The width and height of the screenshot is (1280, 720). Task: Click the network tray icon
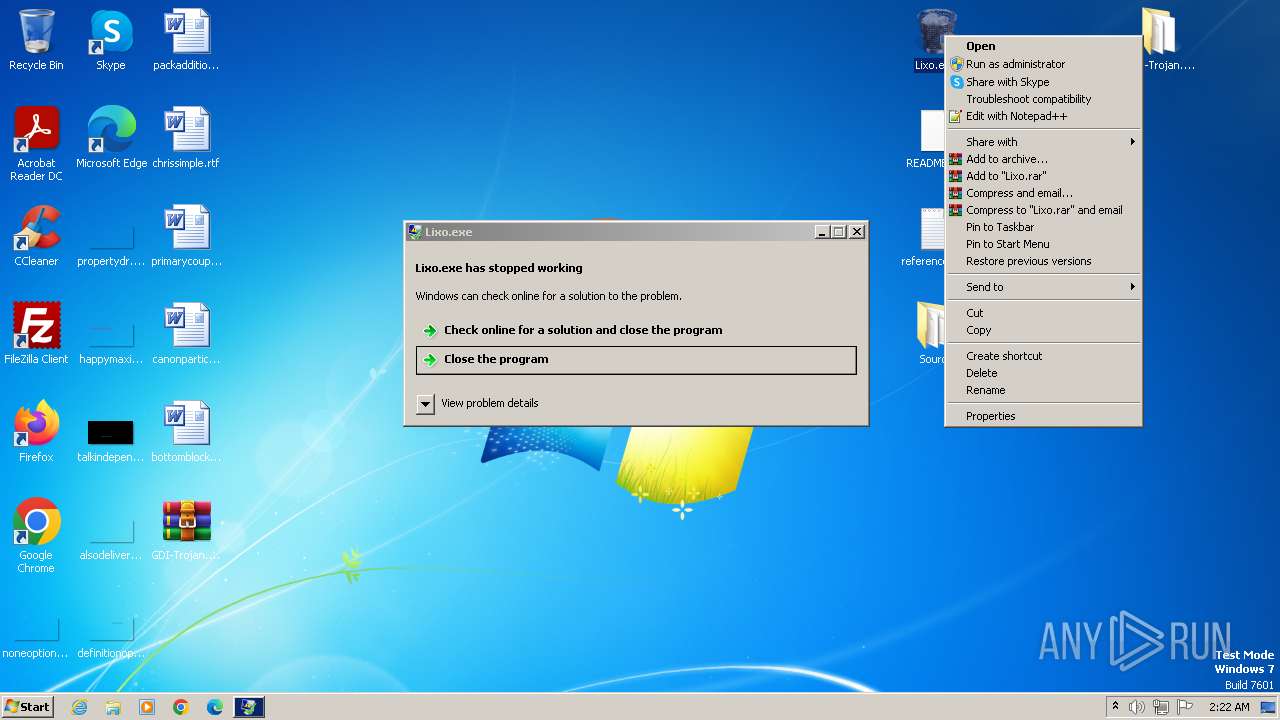[1161, 707]
